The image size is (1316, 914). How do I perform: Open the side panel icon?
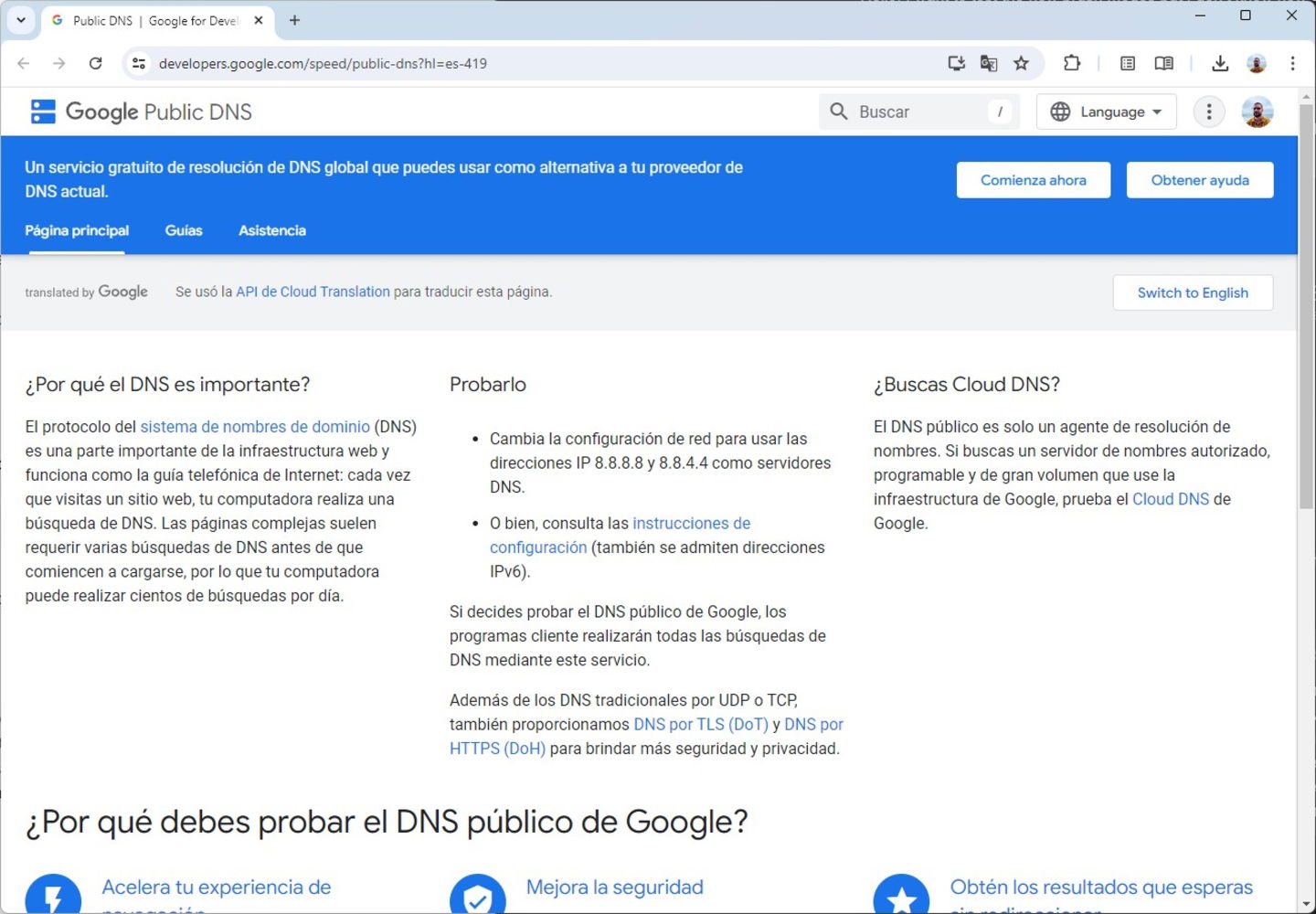click(1128, 63)
